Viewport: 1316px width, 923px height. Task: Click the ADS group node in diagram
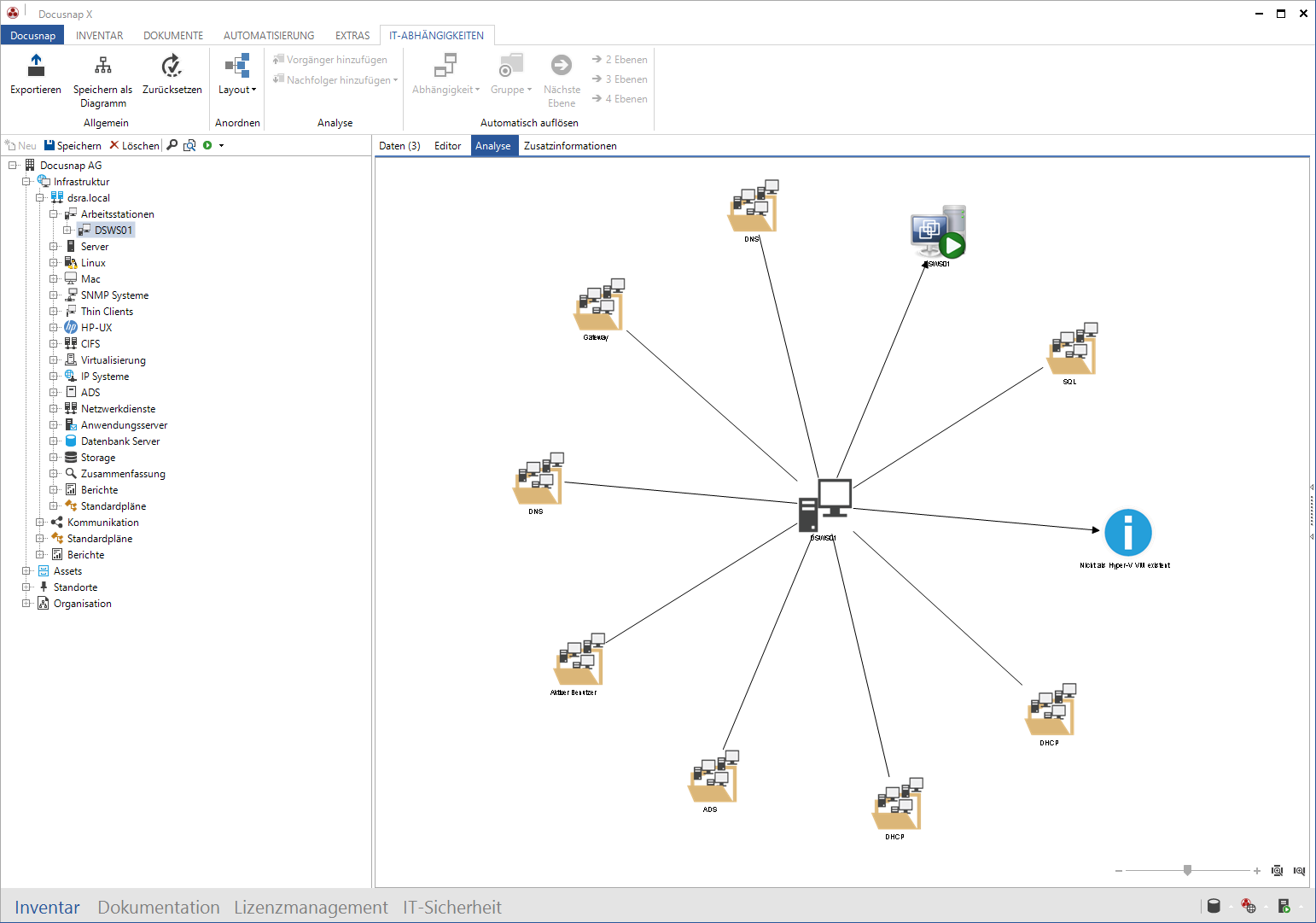pos(713,777)
